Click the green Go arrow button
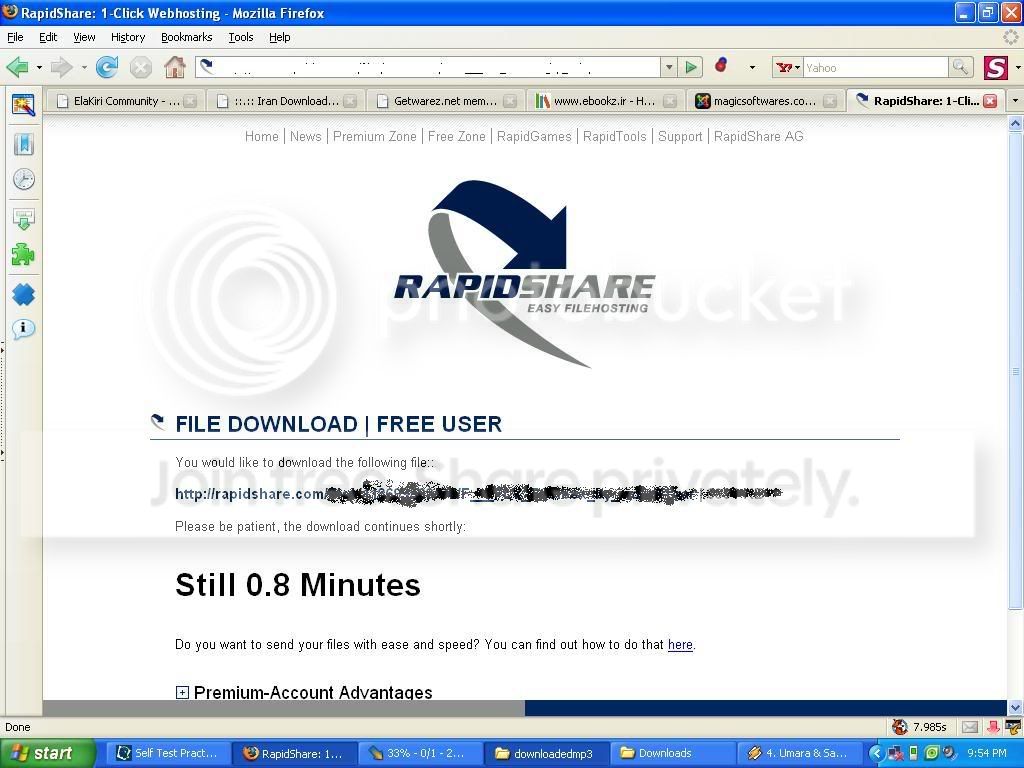This screenshot has height=768, width=1024. (x=690, y=67)
